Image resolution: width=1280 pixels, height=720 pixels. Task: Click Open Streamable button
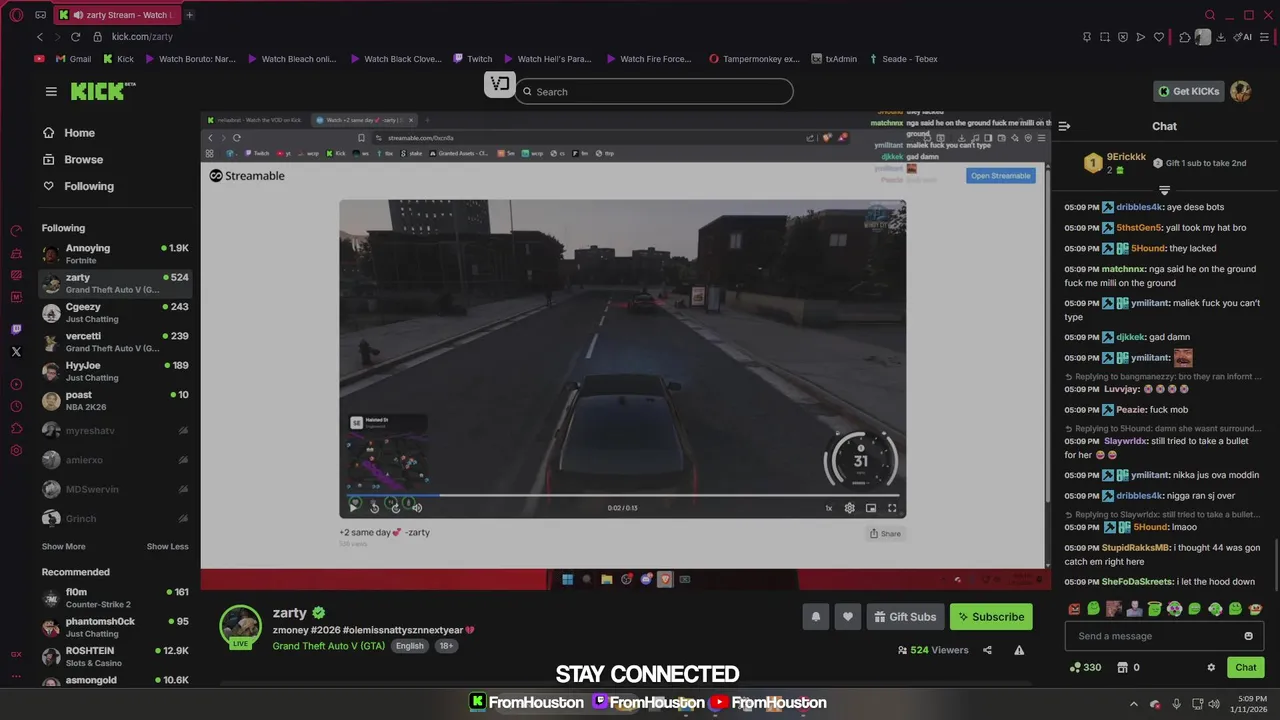1001,176
